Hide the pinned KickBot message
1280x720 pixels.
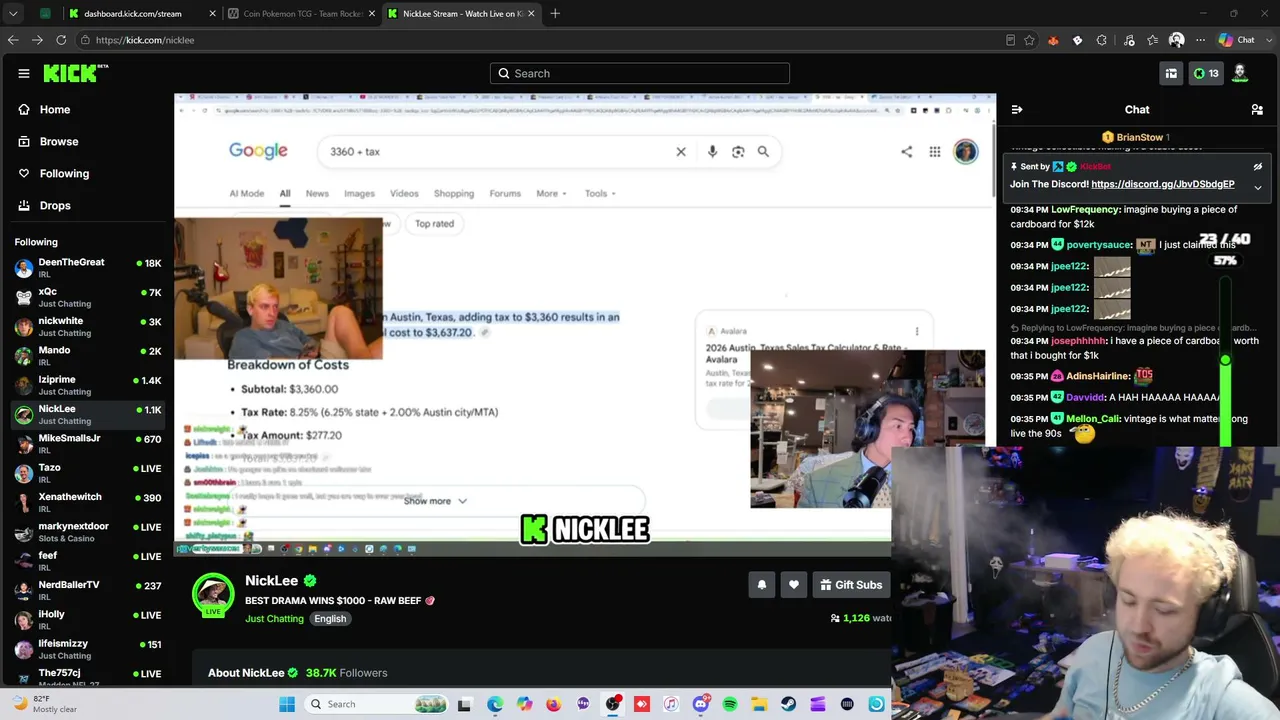click(x=1258, y=167)
